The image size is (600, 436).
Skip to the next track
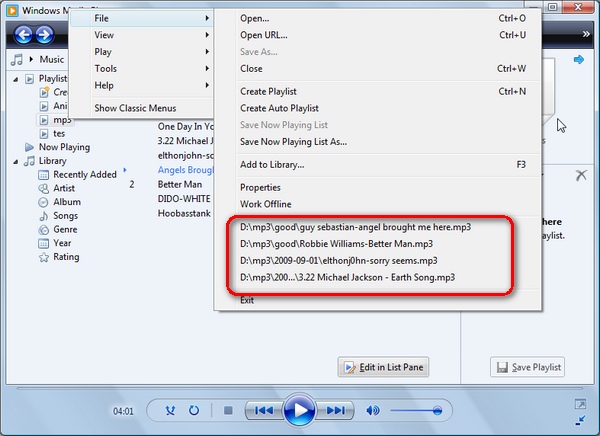[x=335, y=411]
